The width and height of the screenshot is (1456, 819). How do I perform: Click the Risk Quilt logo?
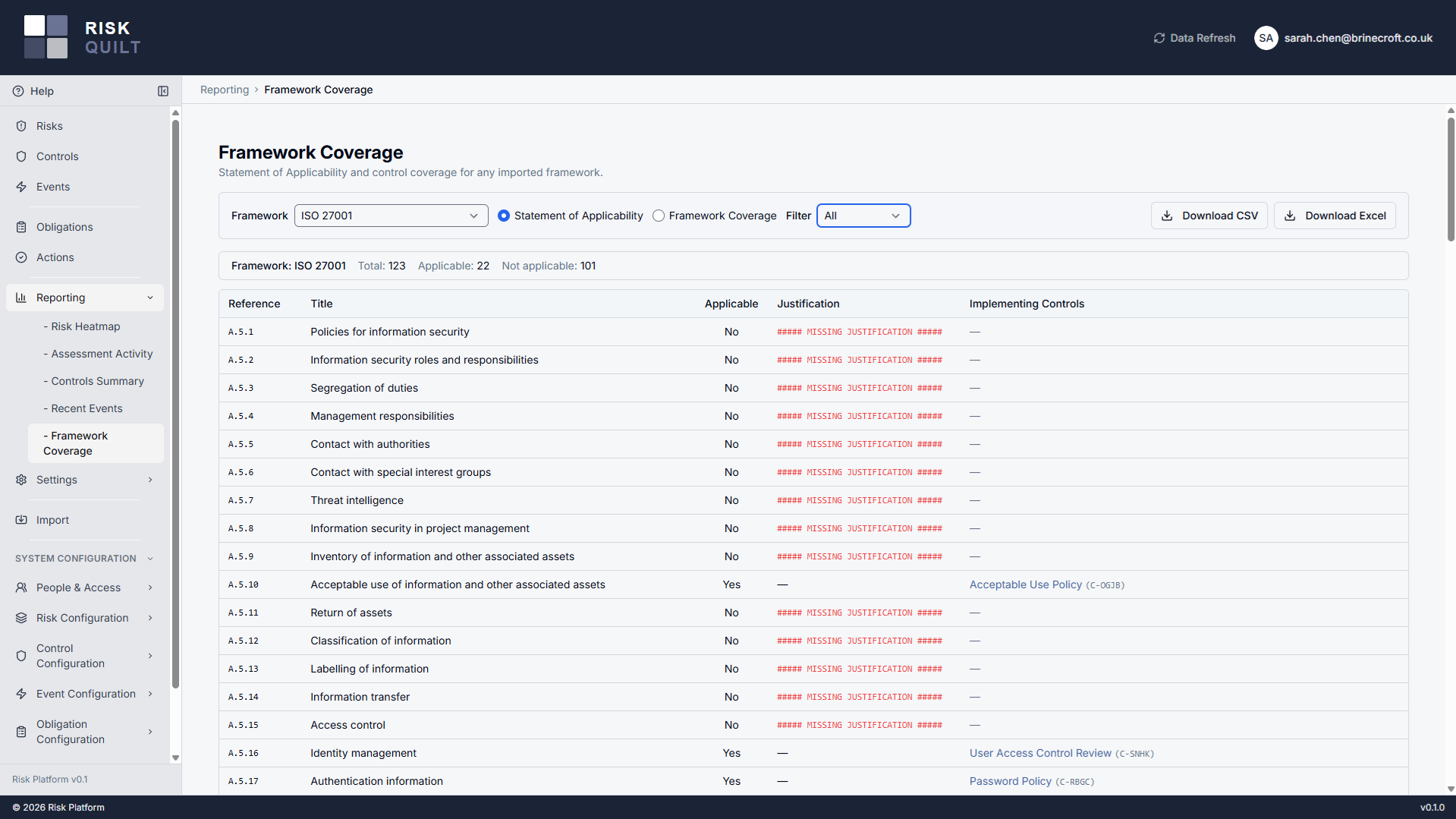pyautogui.click(x=82, y=37)
